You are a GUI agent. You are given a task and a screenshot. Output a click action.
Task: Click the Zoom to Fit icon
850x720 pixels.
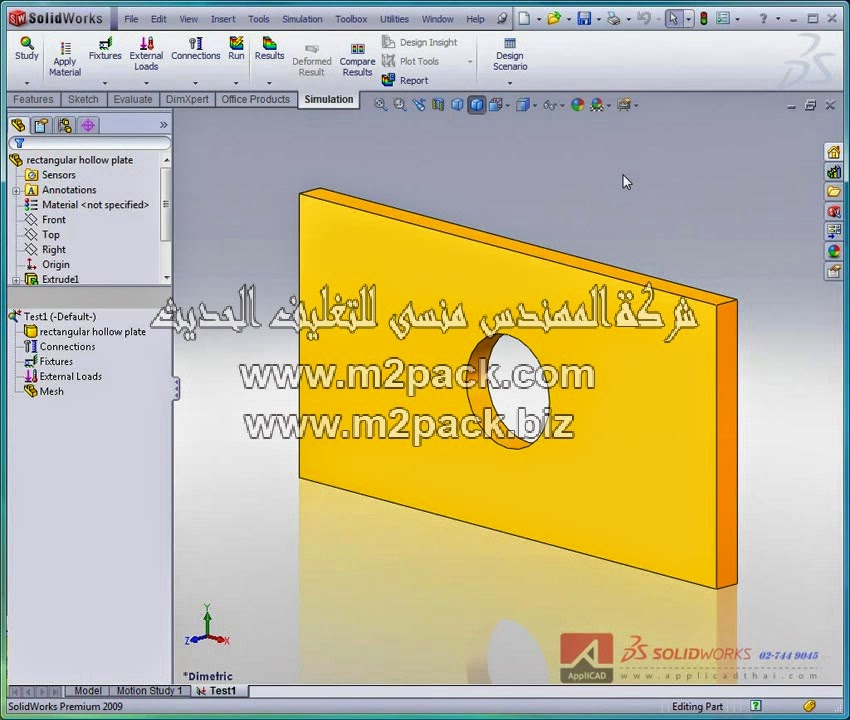click(381, 105)
